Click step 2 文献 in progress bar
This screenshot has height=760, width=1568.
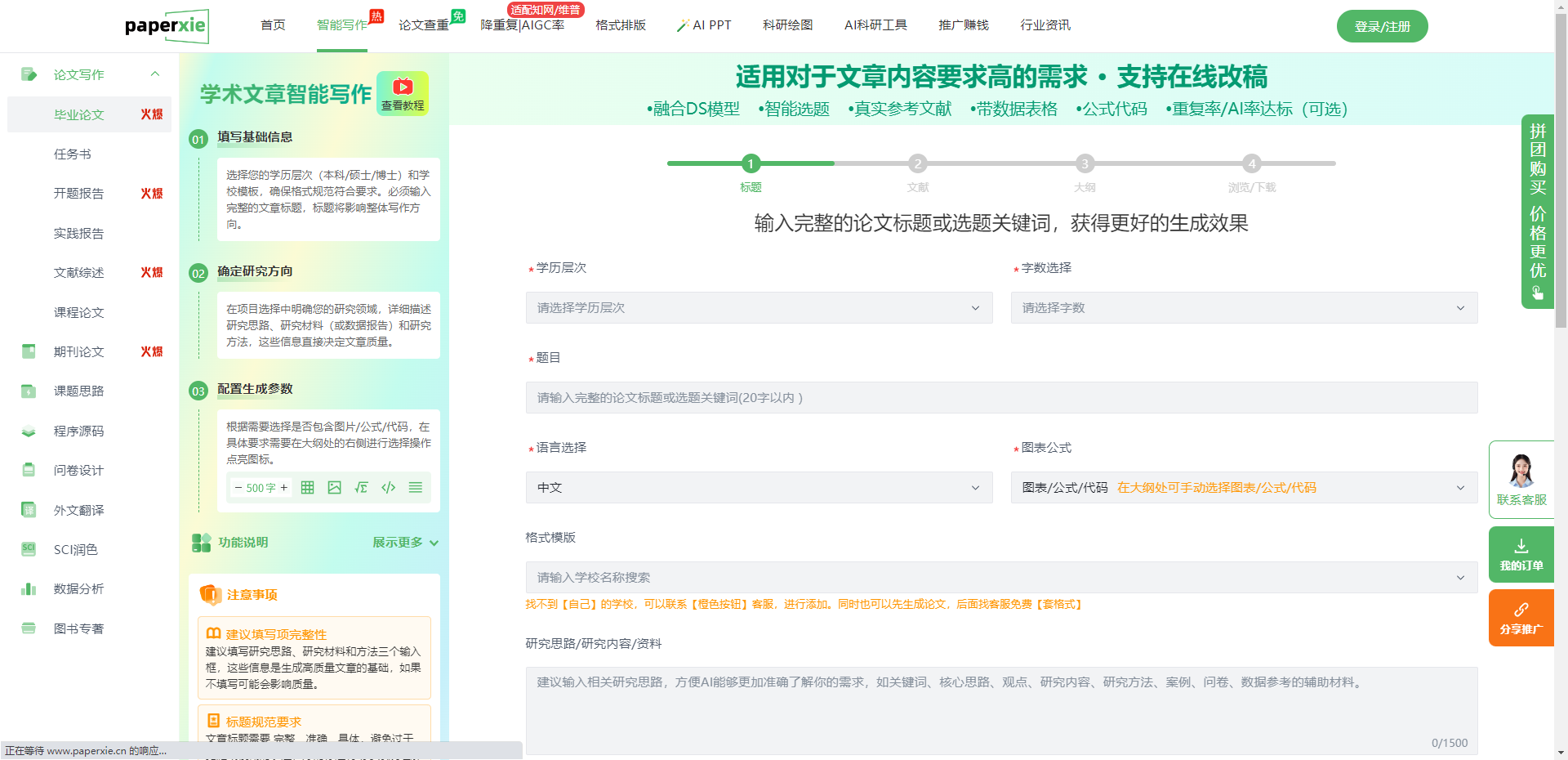pos(918,164)
